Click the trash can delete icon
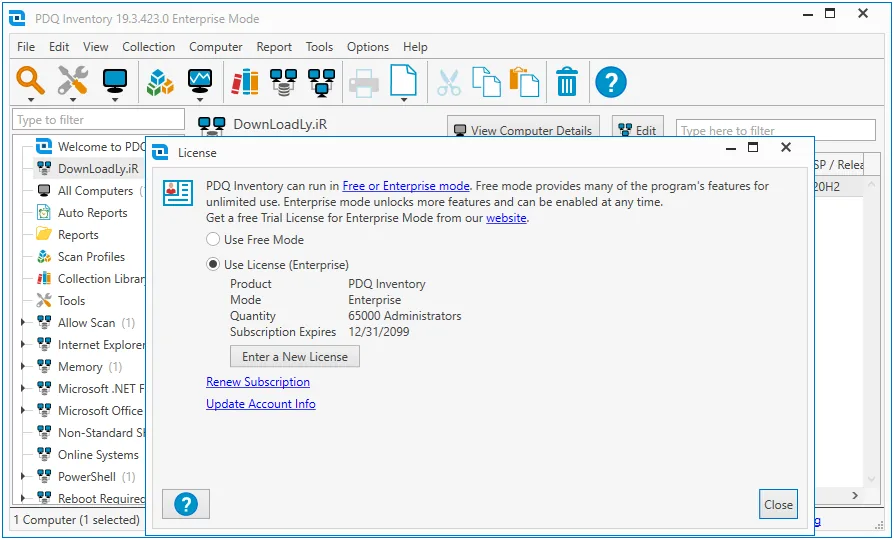 coord(567,82)
